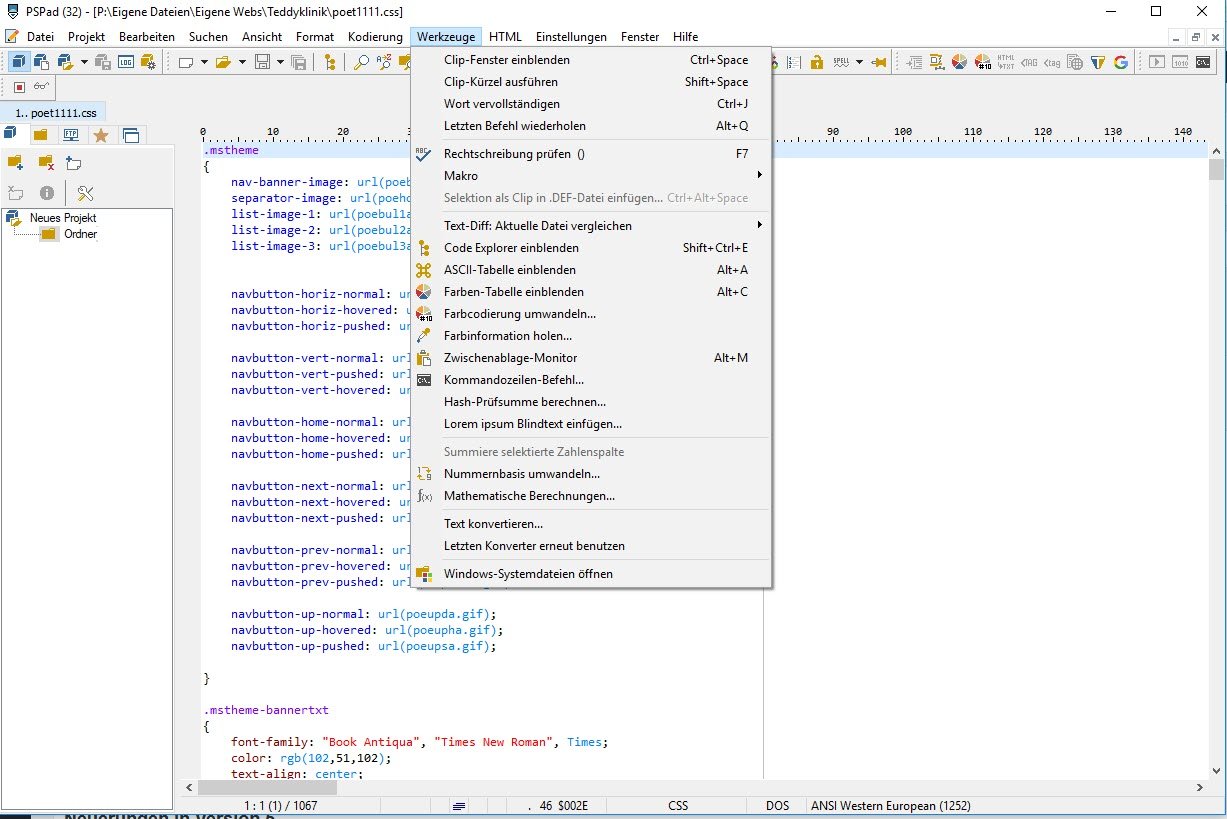Select ASCII-Tabelle einblenden menu entry
Image resolution: width=1227 pixels, height=819 pixels.
509,270
